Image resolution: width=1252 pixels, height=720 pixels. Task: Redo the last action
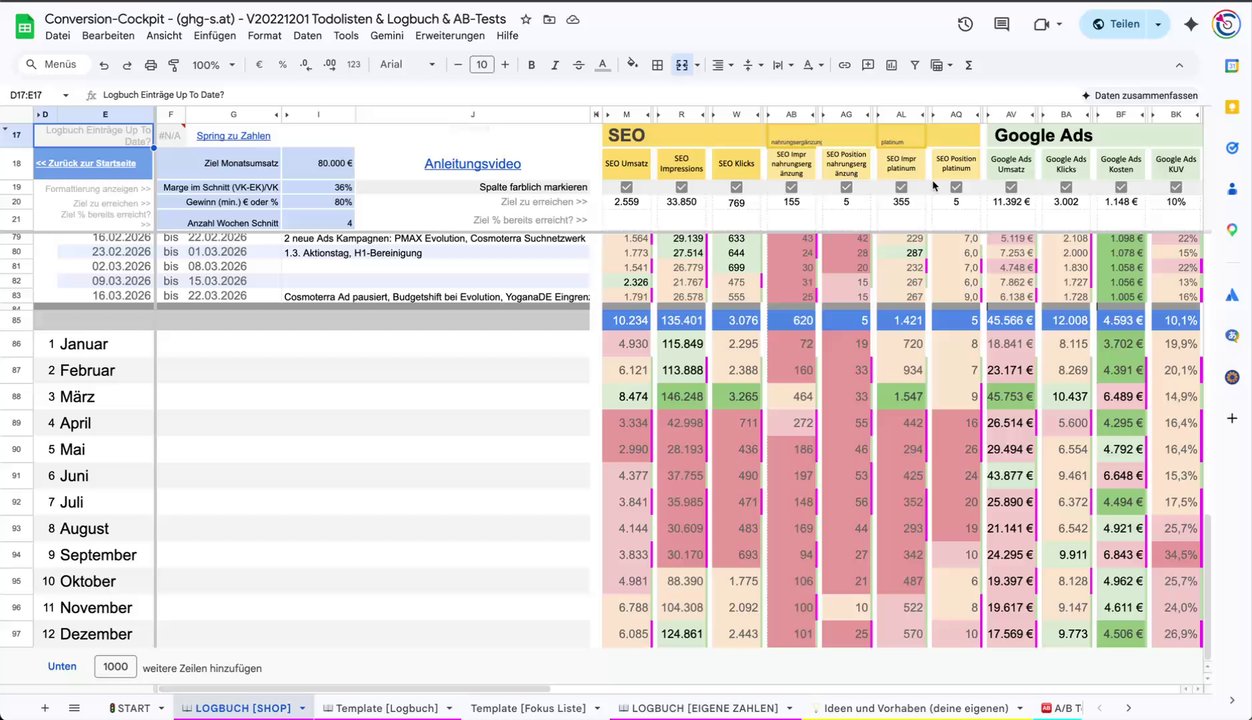[127, 65]
